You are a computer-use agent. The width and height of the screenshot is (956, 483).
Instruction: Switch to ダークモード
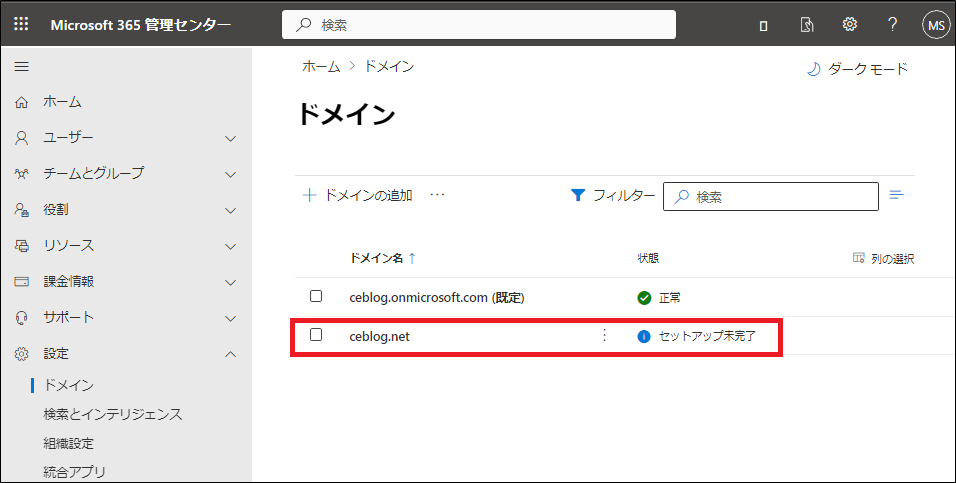click(857, 69)
